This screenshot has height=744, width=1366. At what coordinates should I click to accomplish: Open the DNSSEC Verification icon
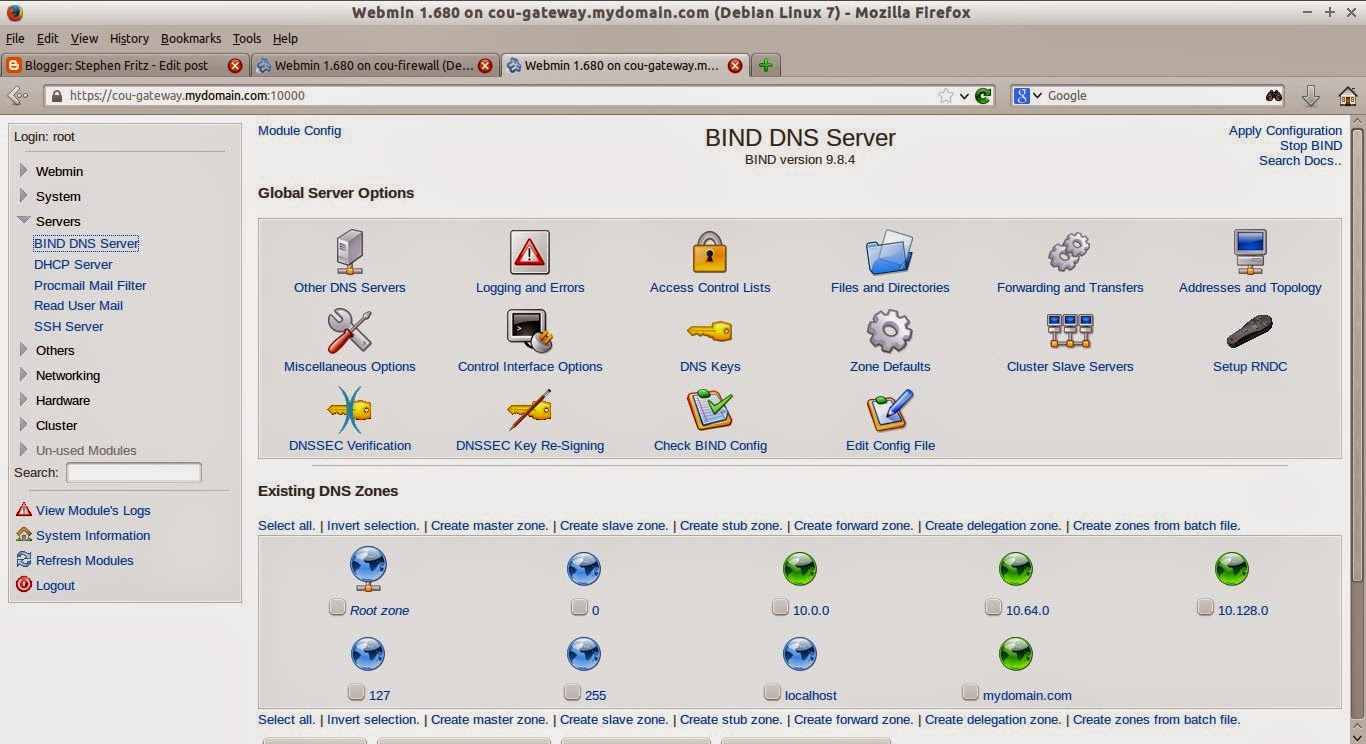point(350,410)
